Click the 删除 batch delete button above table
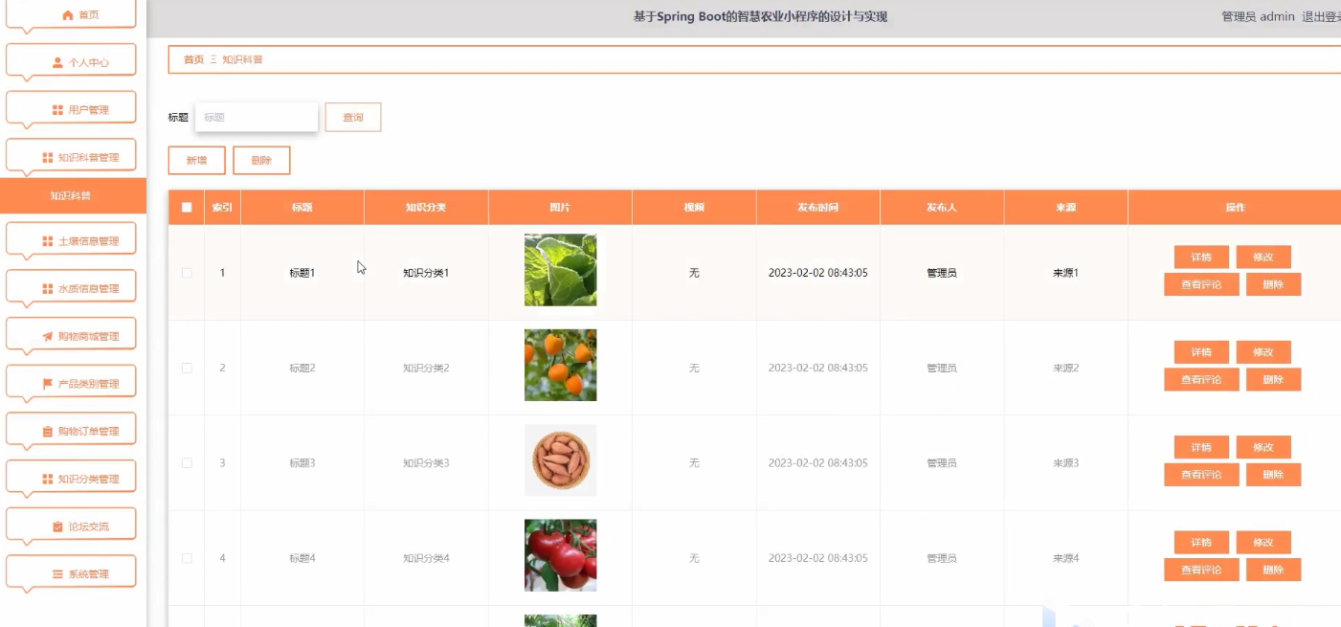Screen dimensions: 1341x627 pos(261,160)
